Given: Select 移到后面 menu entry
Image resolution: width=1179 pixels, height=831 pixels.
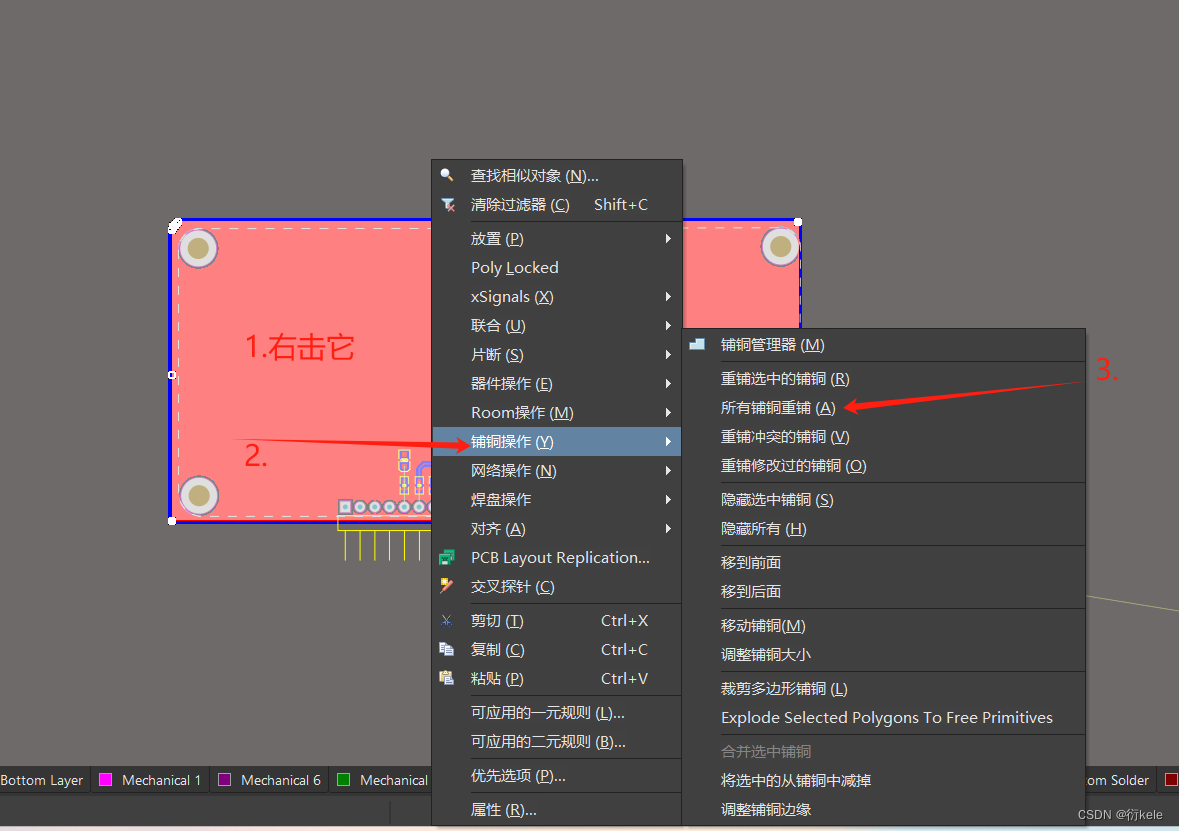Looking at the screenshot, I should pos(884,592).
